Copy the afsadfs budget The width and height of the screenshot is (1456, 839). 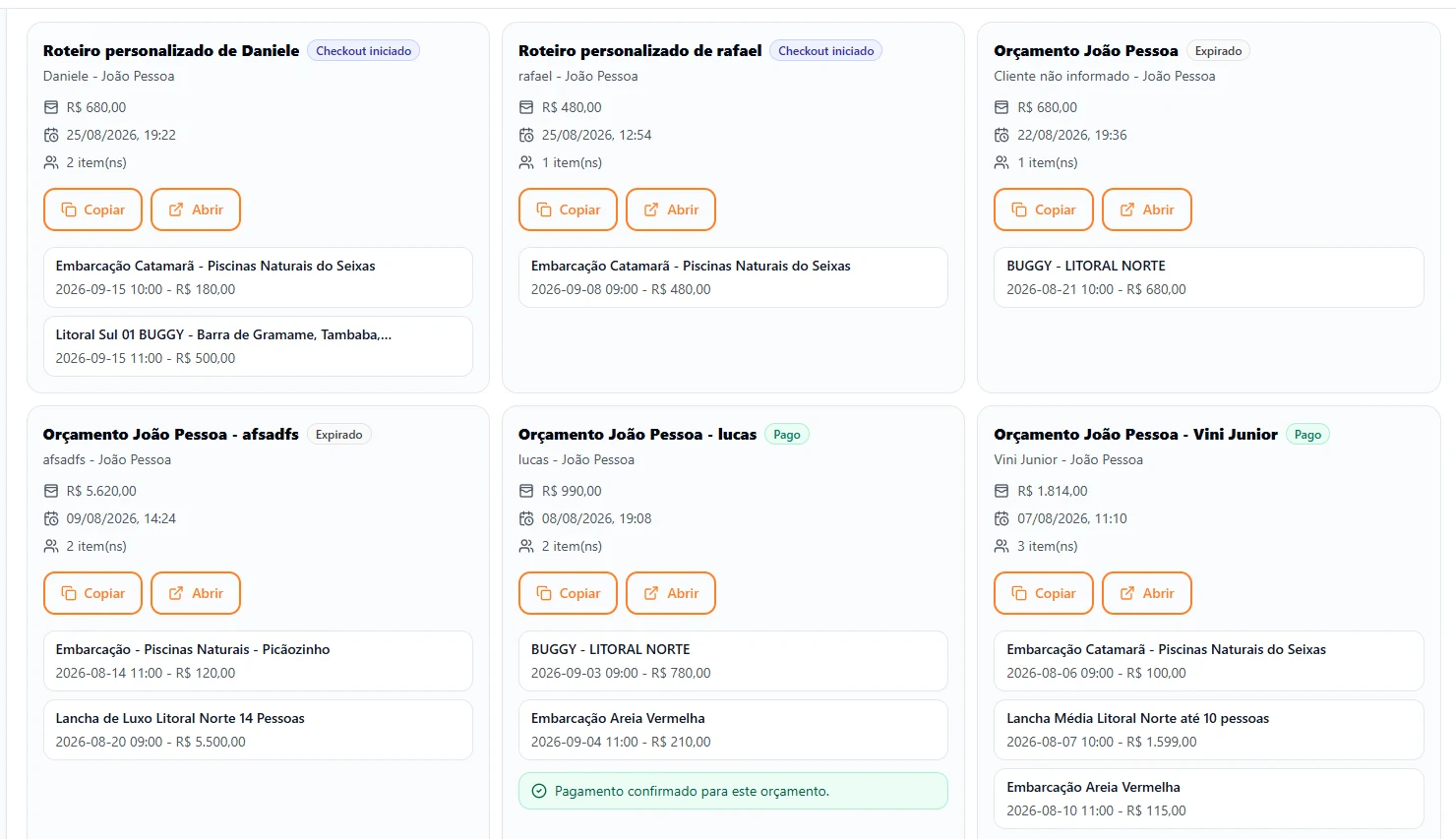coord(92,593)
